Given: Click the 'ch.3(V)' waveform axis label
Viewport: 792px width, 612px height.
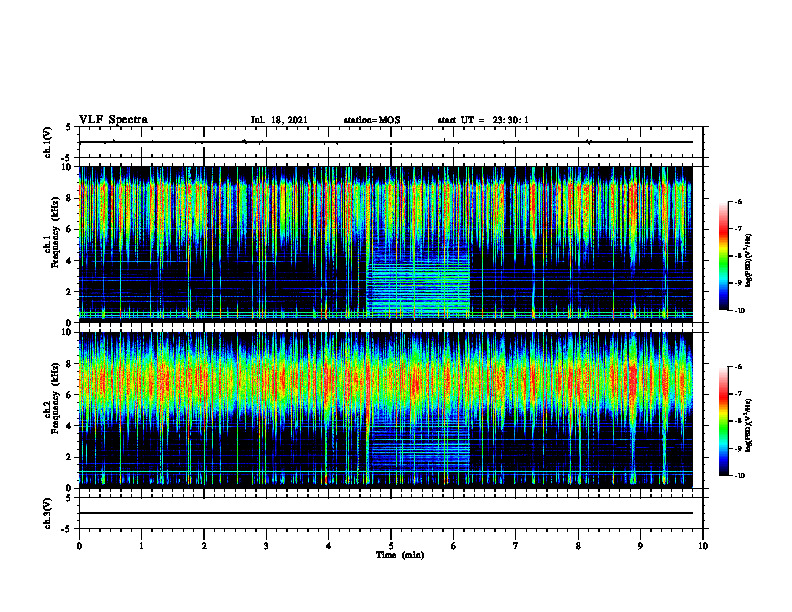Looking at the screenshot, I should [x=47, y=513].
